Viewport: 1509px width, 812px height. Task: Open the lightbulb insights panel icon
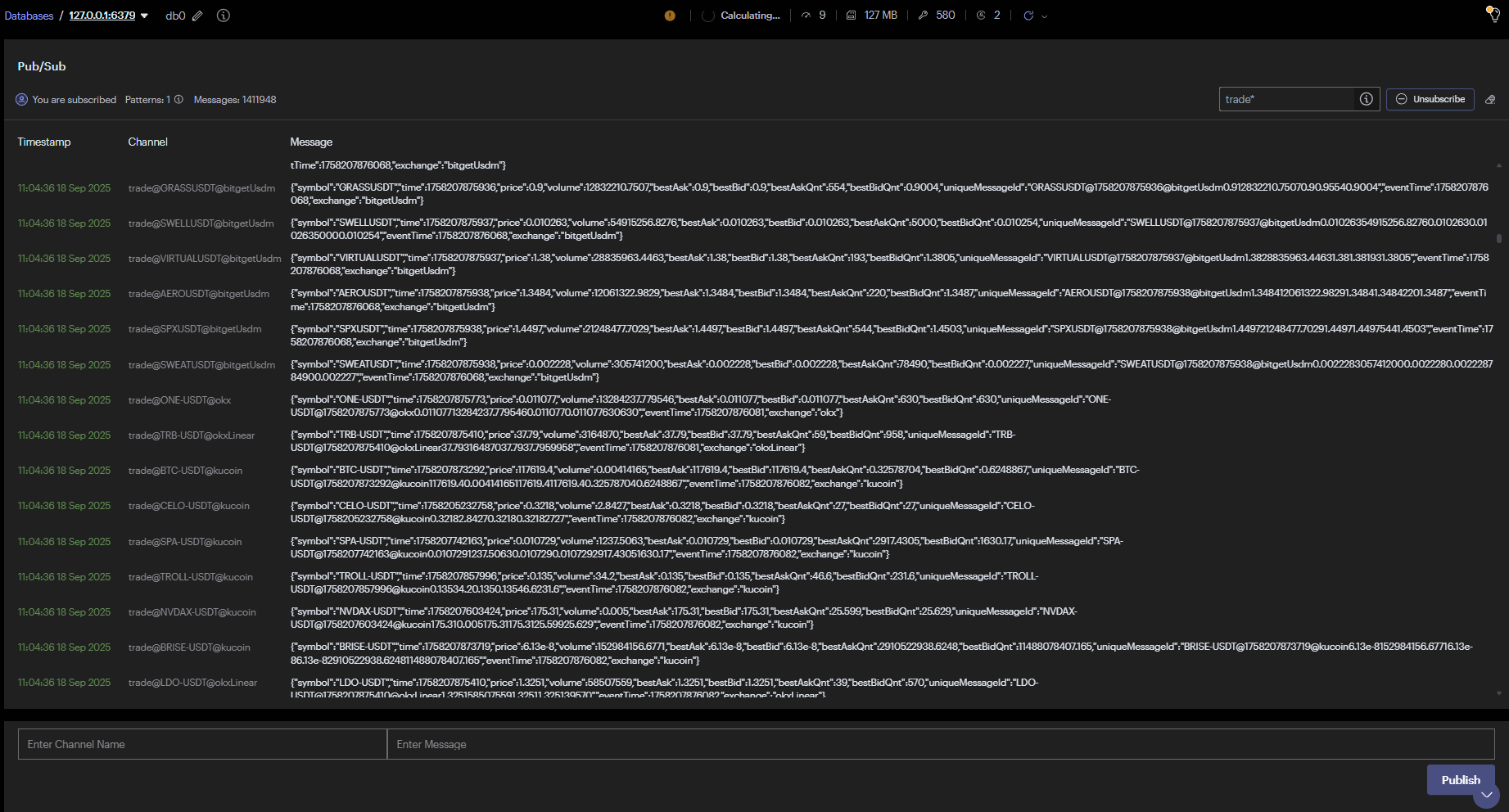point(1493,14)
